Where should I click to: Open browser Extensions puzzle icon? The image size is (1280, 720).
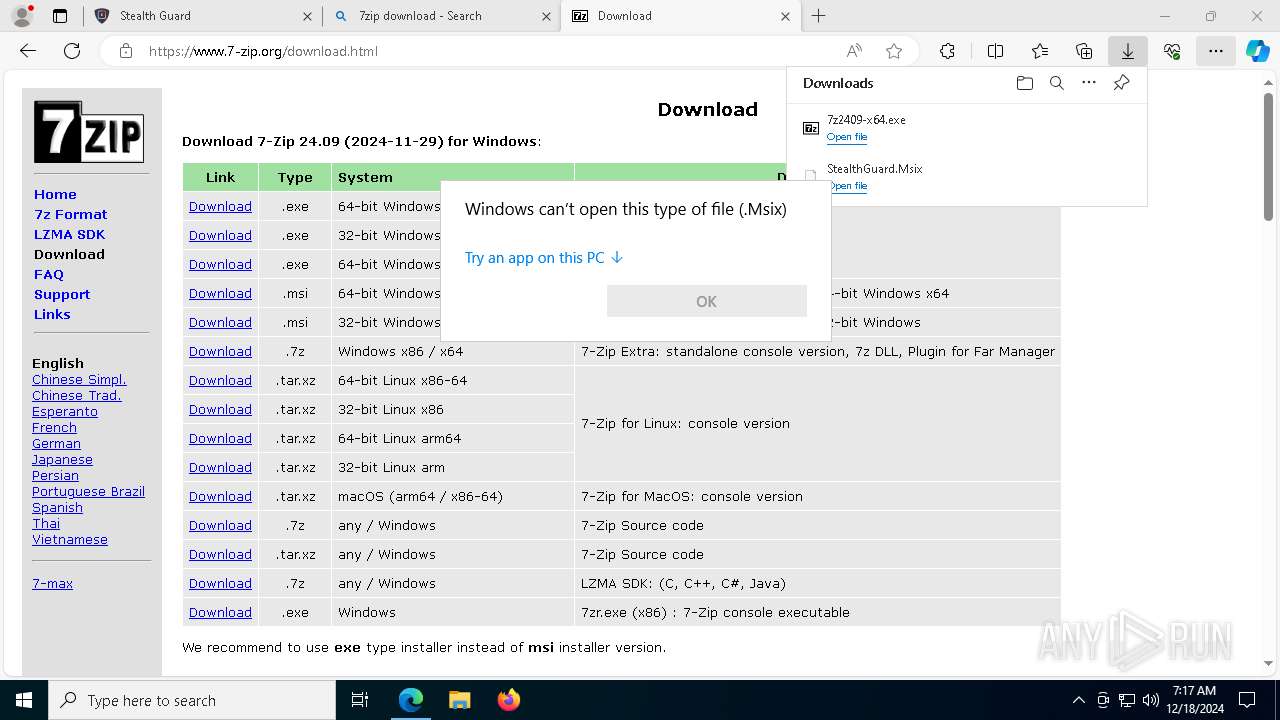click(x=947, y=51)
